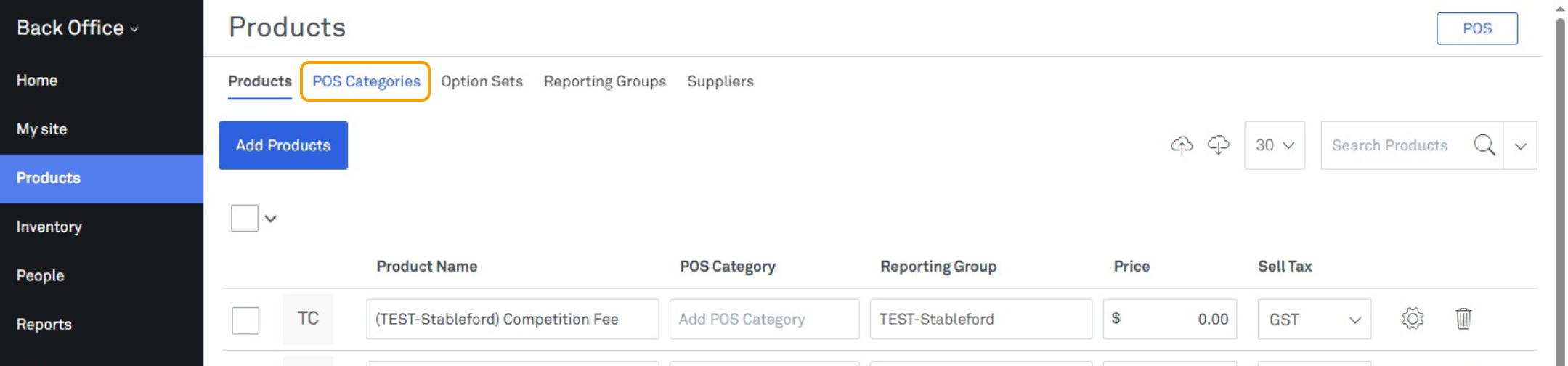
Task: Switch to the POS Categories tab
Action: point(366,81)
